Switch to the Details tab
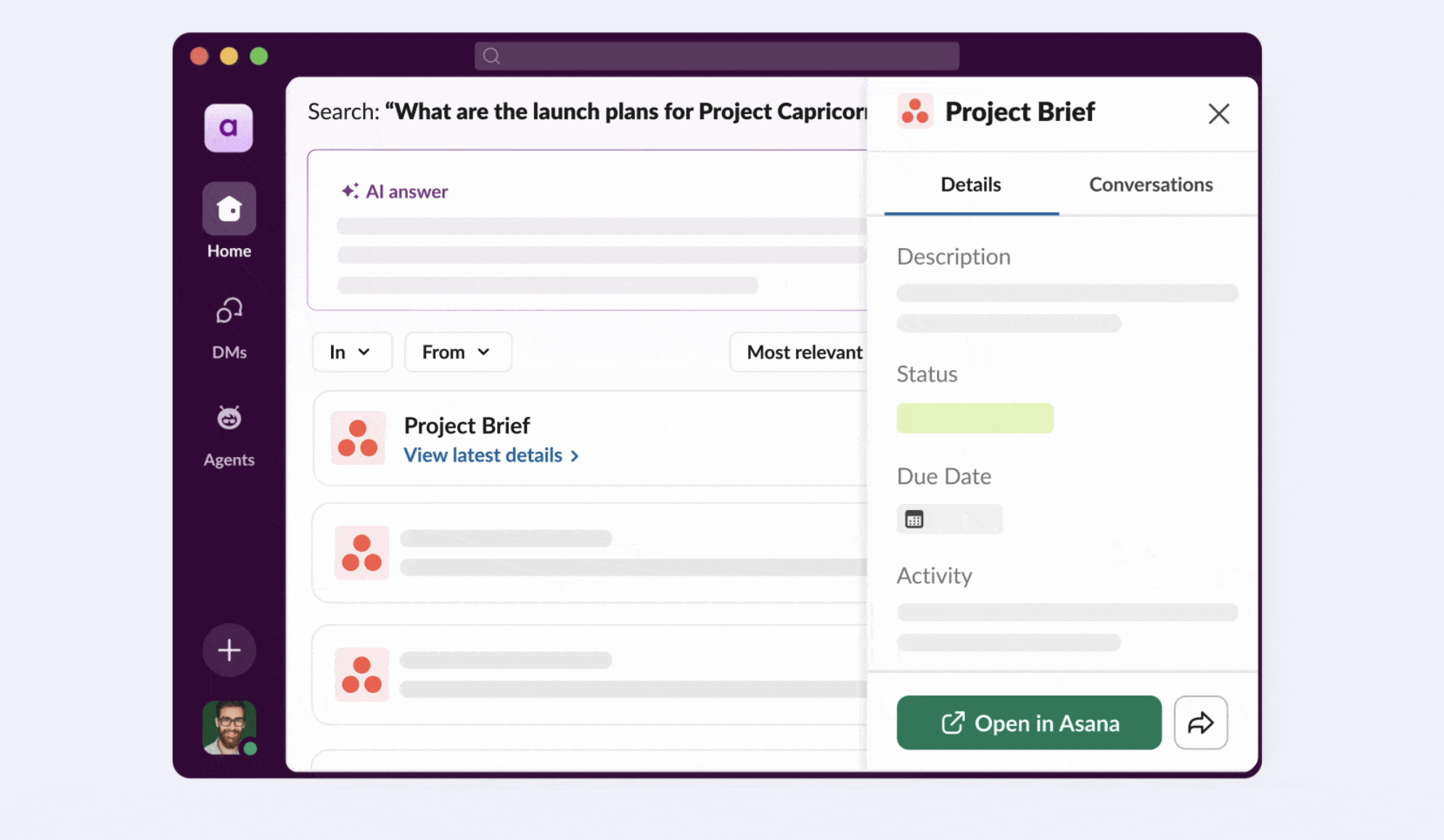 pos(970,185)
